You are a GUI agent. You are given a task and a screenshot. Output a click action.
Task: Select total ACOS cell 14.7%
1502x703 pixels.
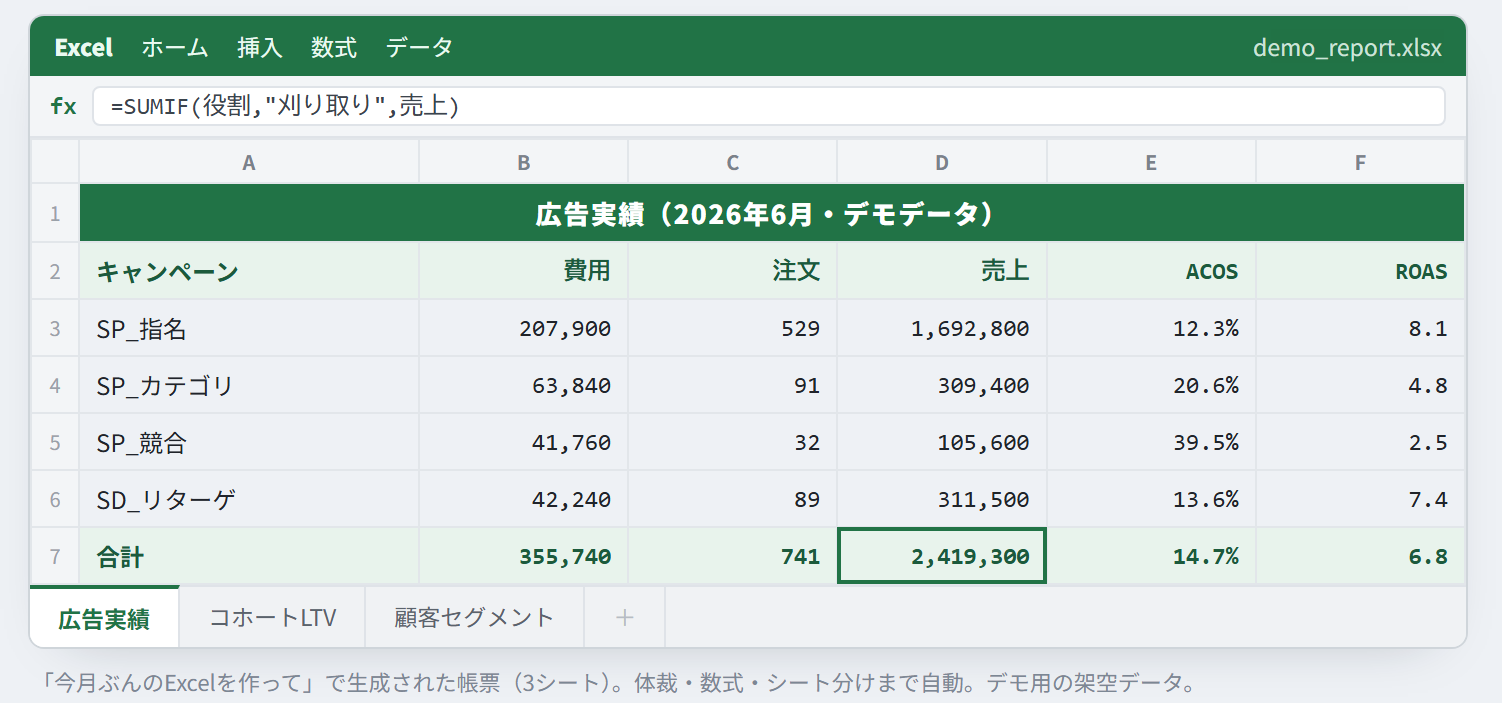pyautogui.click(x=1151, y=556)
